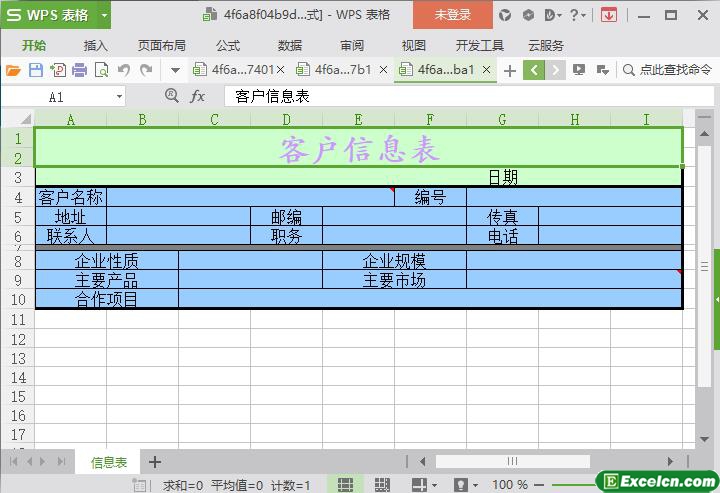Open file with the folder icon
The width and height of the screenshot is (720, 493).
pyautogui.click(x=13, y=70)
